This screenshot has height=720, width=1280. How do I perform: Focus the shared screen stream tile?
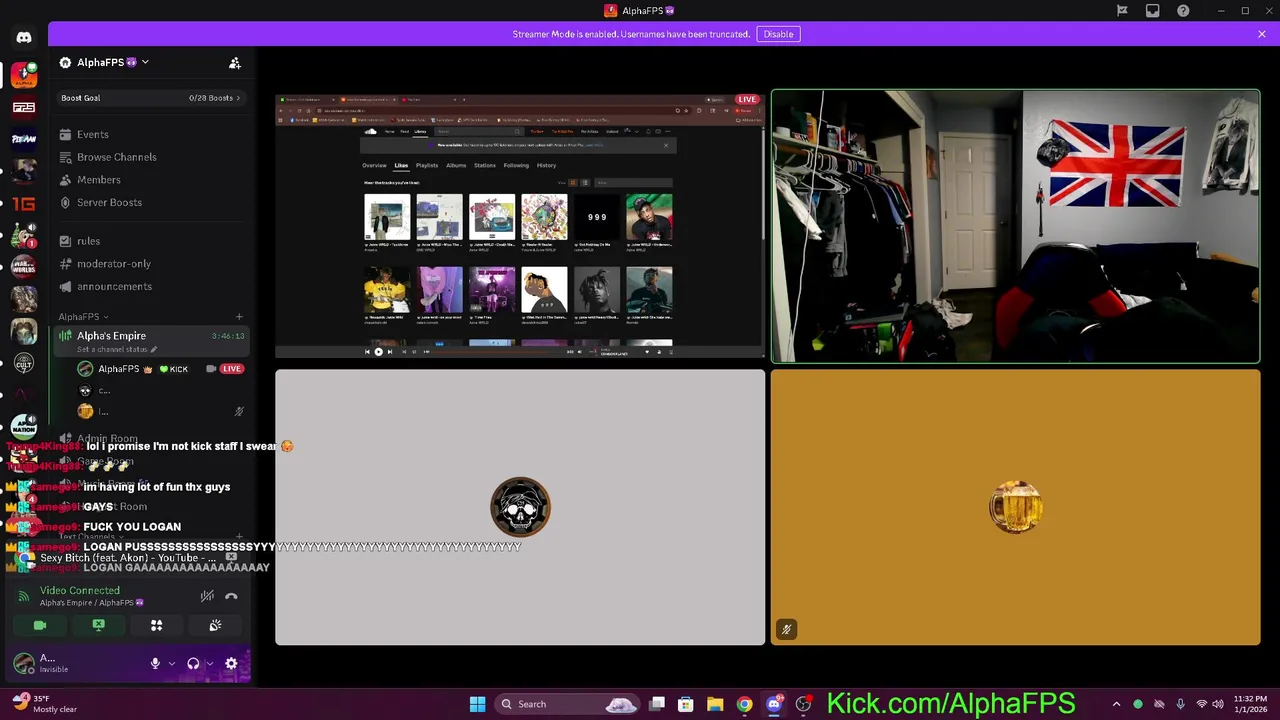[x=520, y=226]
